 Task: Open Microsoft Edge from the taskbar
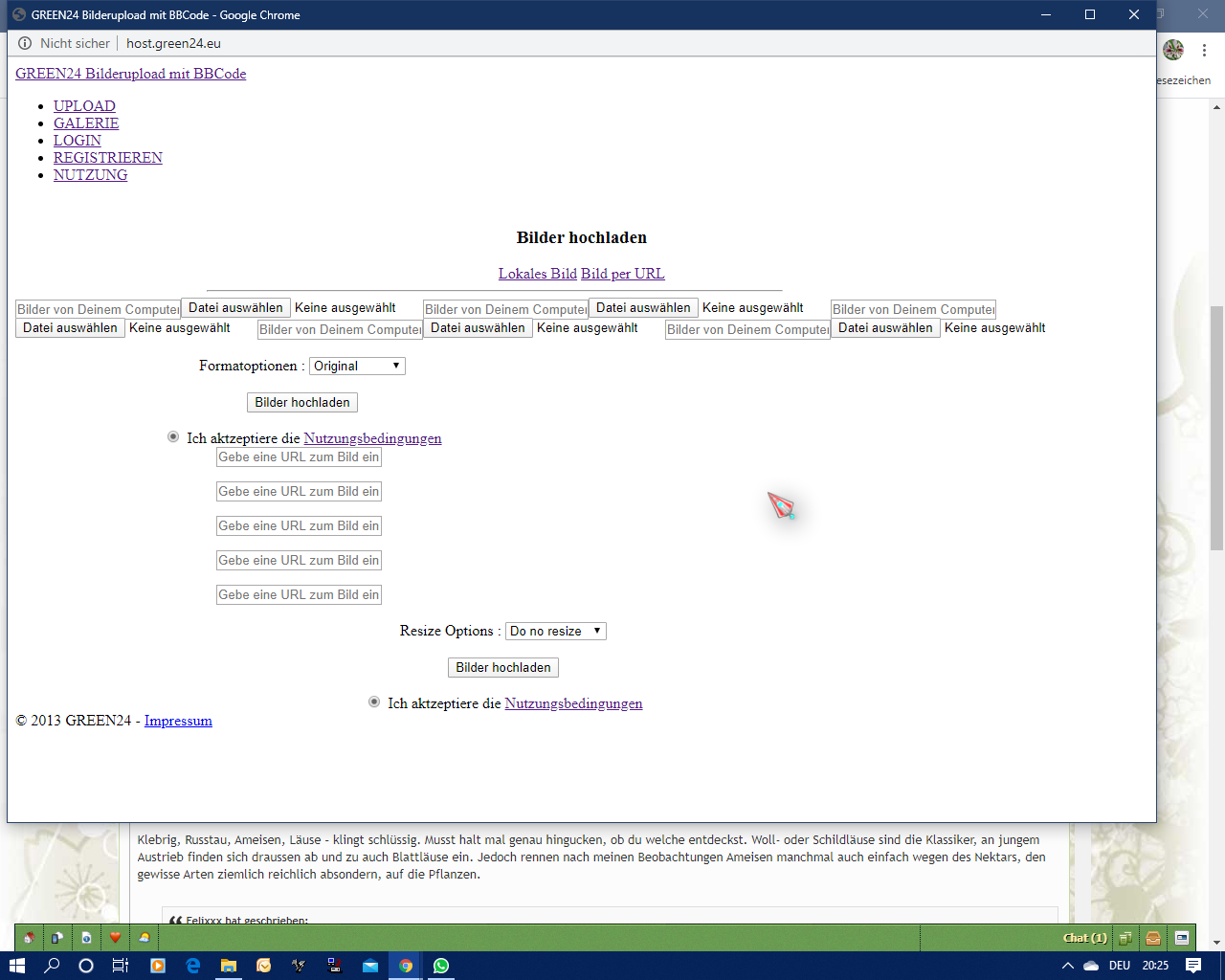[x=193, y=966]
